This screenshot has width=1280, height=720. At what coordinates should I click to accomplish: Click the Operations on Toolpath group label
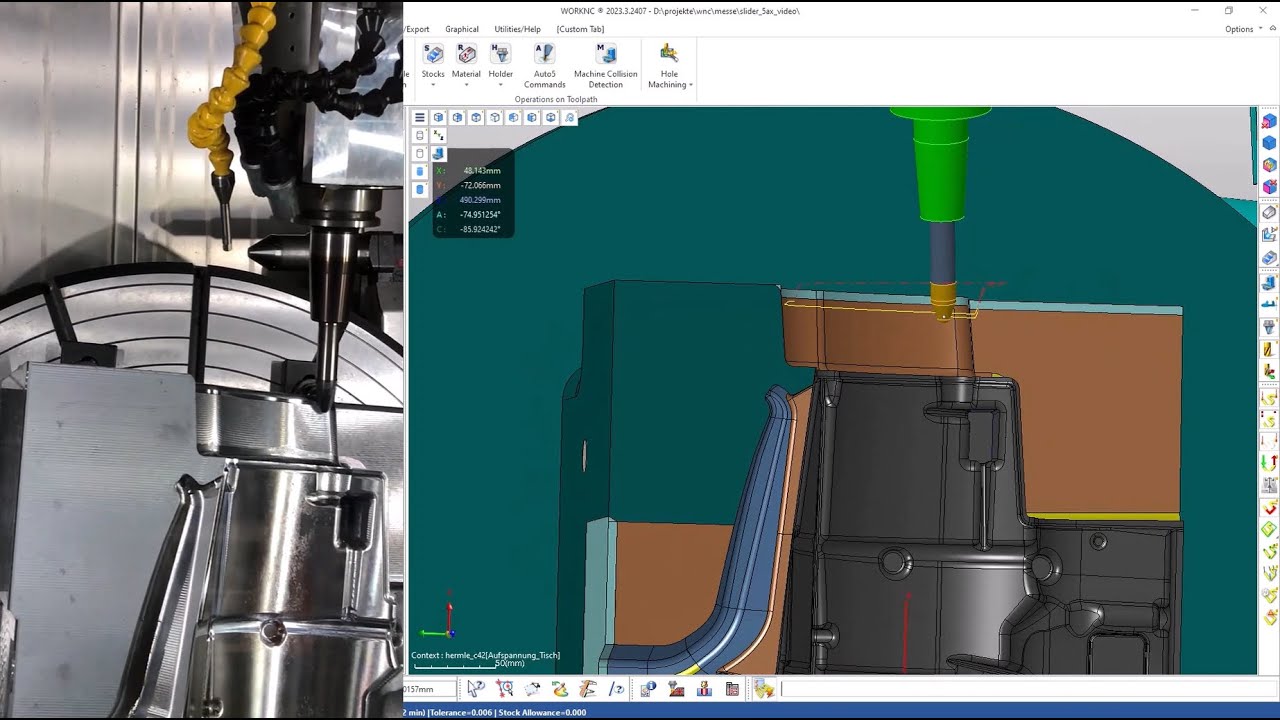coord(556,99)
